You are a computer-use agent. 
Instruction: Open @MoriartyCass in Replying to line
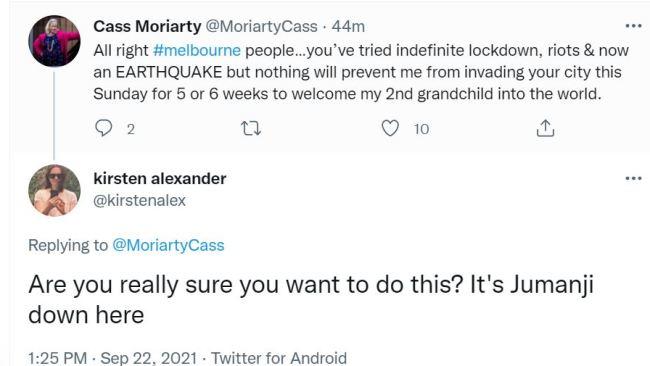(168, 245)
